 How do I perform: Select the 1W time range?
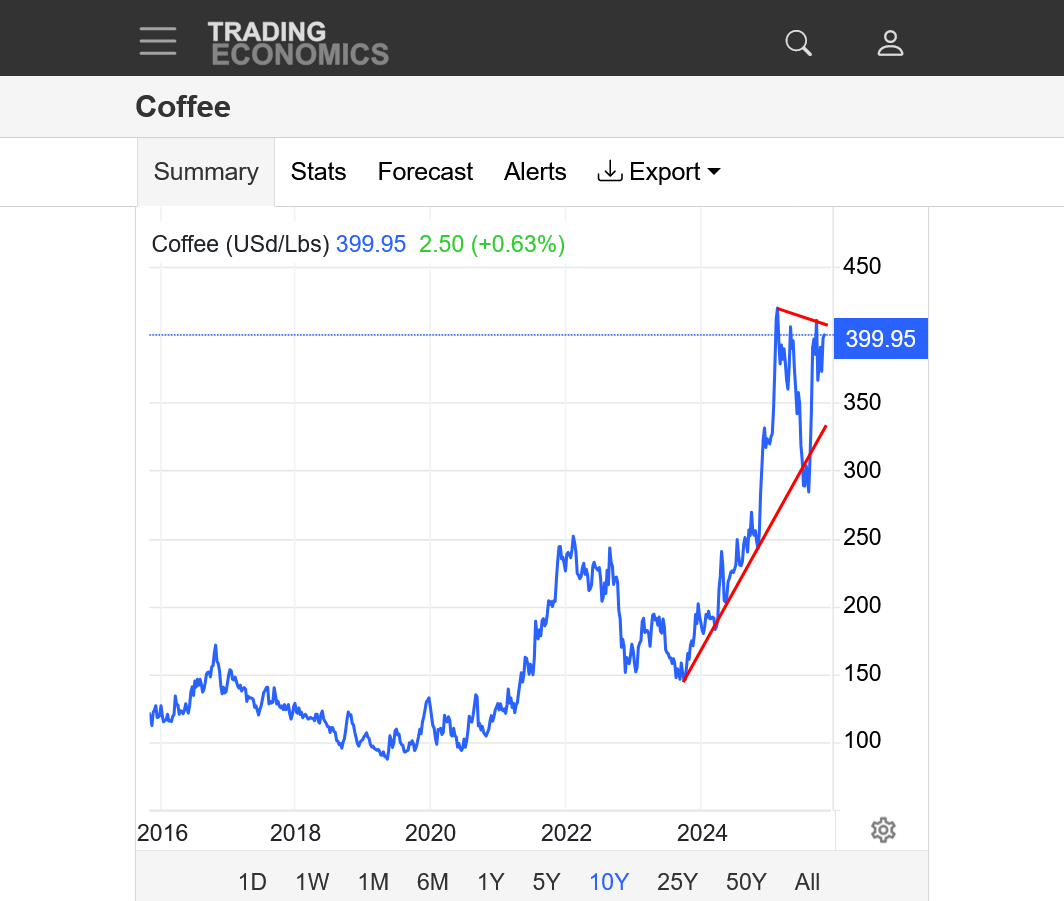312,882
